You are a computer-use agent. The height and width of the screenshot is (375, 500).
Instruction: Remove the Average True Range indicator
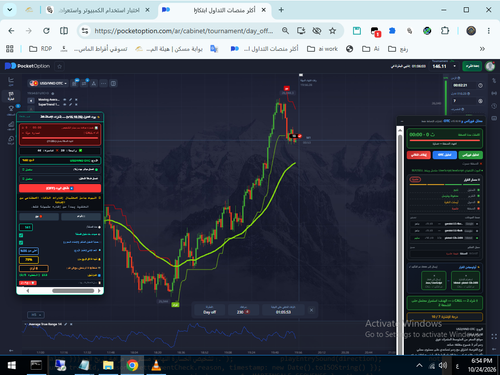point(71,324)
